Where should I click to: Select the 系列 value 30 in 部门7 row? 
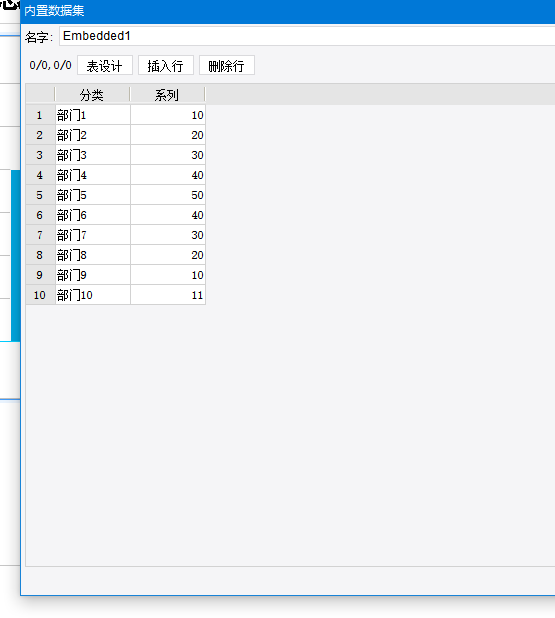[168, 235]
